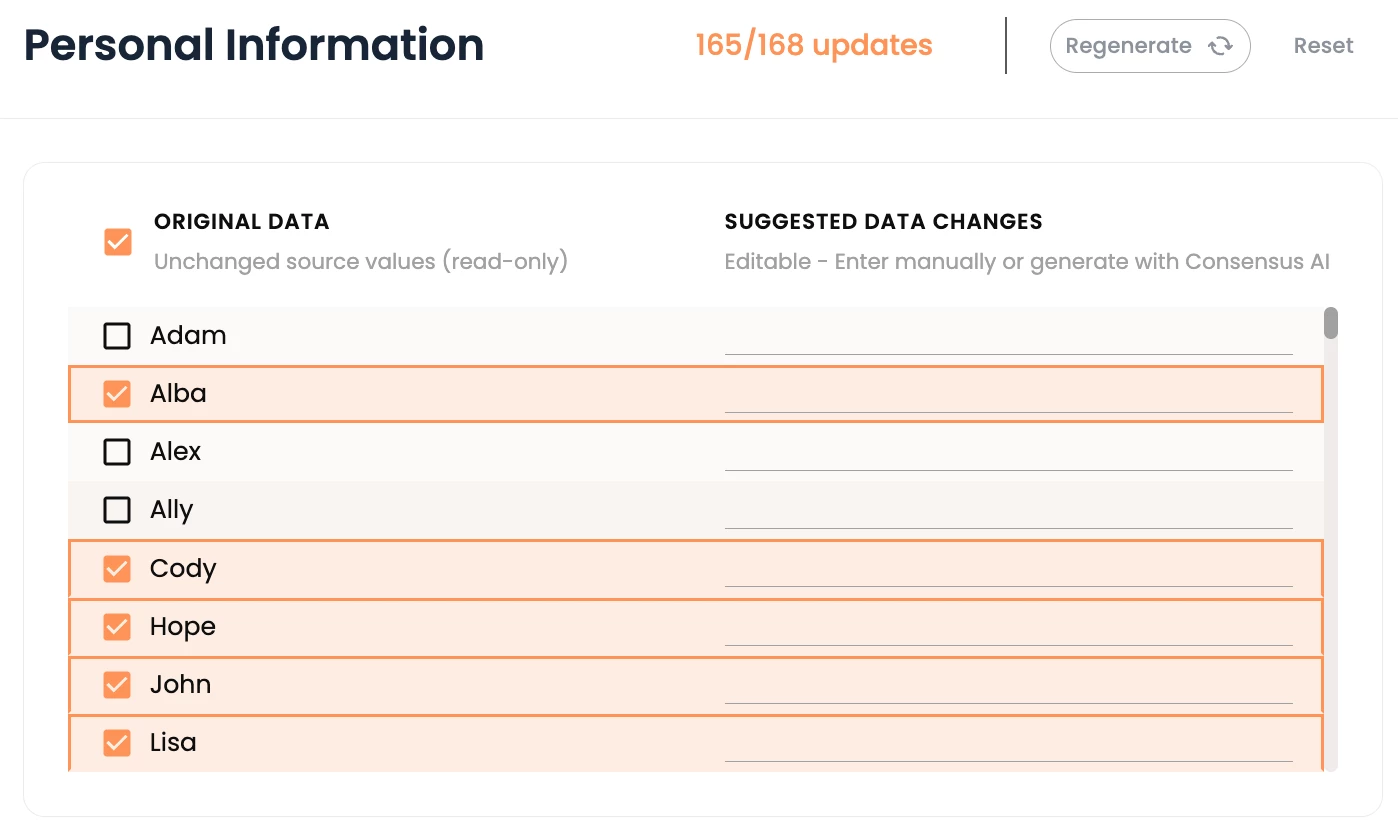Viewport: 1398px width, 834px height.
Task: Check the Ally row checkbox
Action: (x=117, y=510)
